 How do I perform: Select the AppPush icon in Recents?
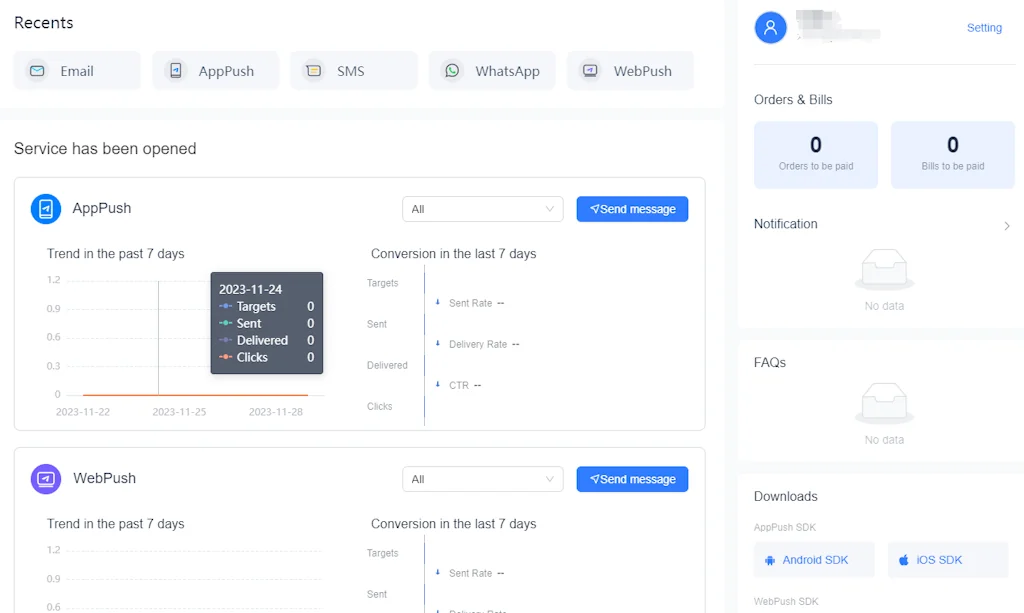[177, 70]
